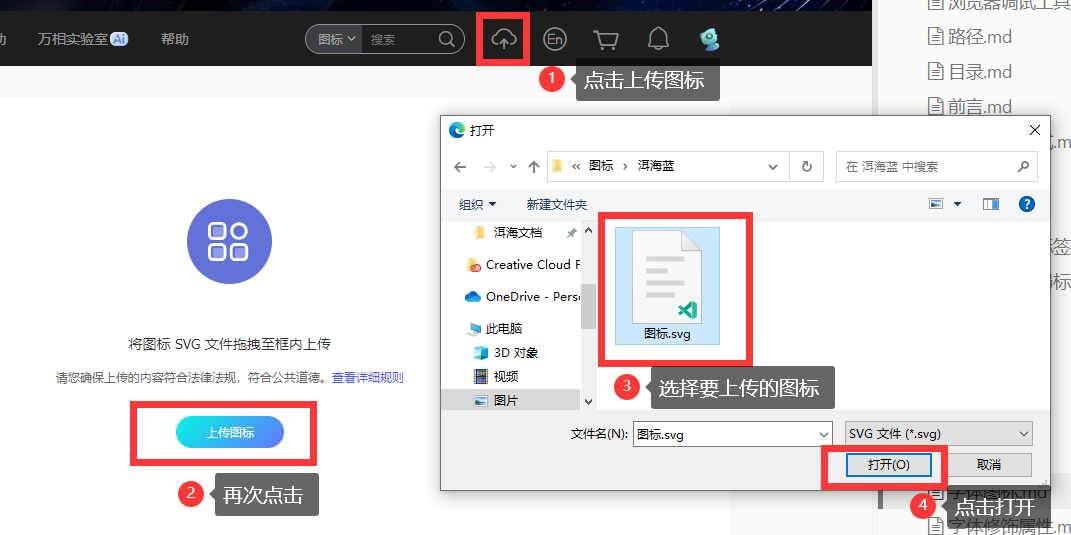The width and height of the screenshot is (1071, 535).
Task: Click navigation pane scroll down arrow
Action: (x=588, y=402)
